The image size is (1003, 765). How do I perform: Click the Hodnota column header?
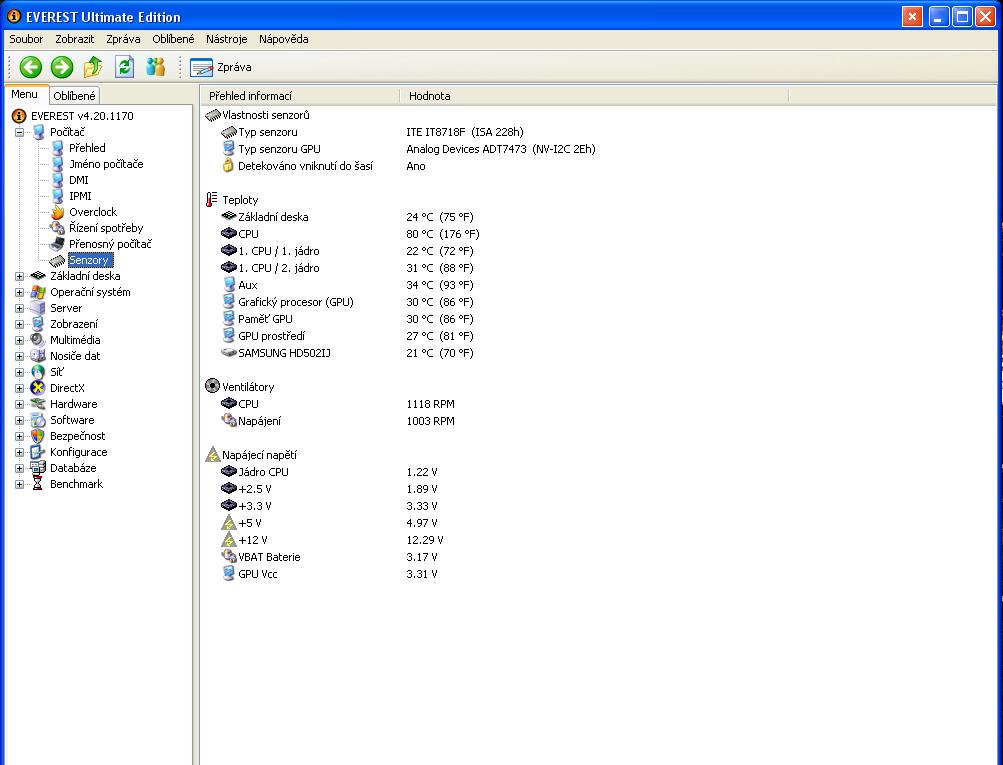(430, 96)
